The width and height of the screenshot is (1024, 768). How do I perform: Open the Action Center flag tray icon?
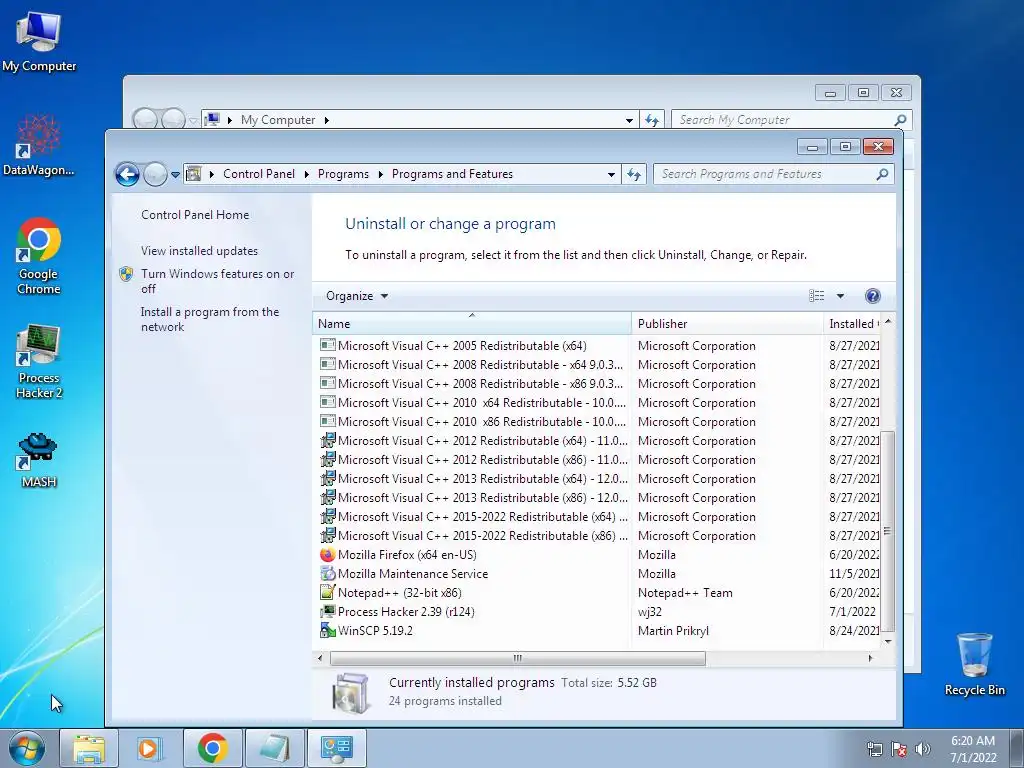click(899, 749)
